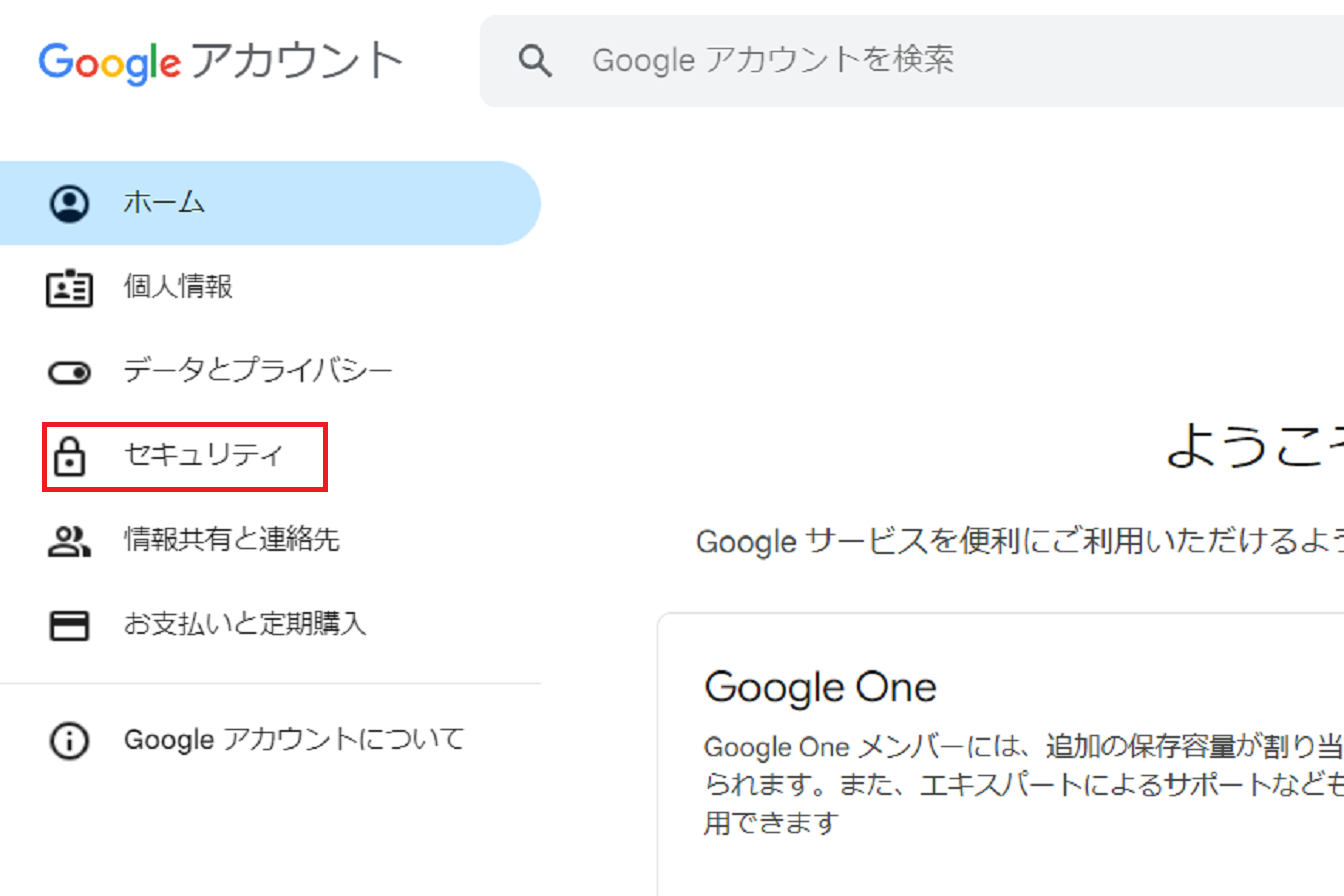Focus the Google アカウントを検索 search field

click(x=900, y=61)
